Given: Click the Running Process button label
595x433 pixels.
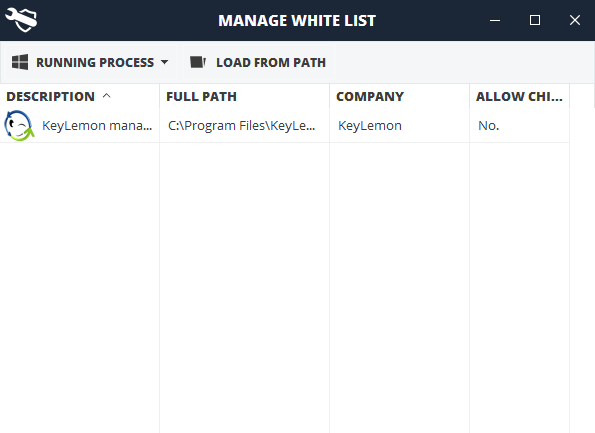Looking at the screenshot, I should coord(95,63).
